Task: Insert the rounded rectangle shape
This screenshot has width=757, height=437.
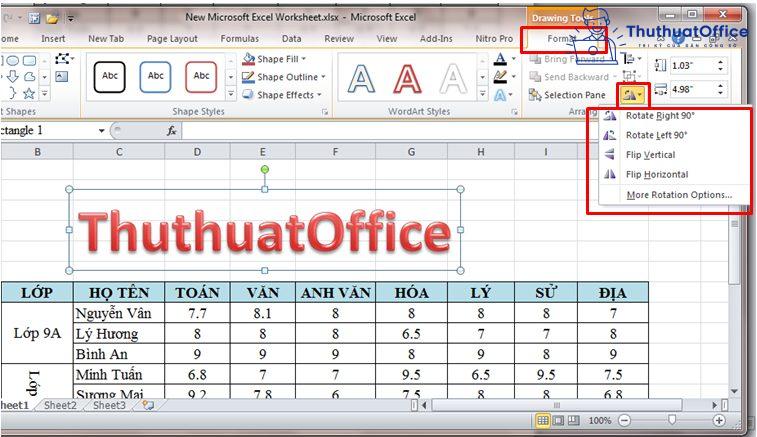Action: pyautogui.click(x=29, y=61)
